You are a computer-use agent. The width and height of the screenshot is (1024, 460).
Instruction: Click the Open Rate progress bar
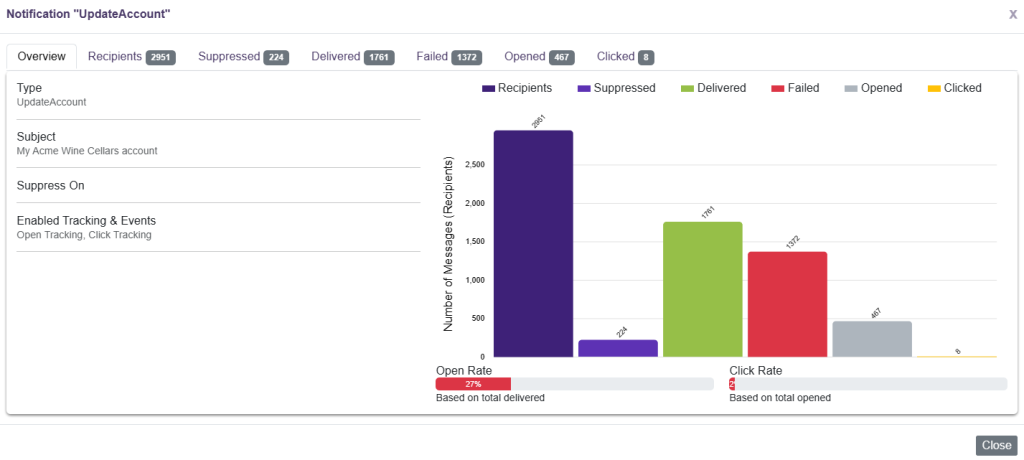574,384
